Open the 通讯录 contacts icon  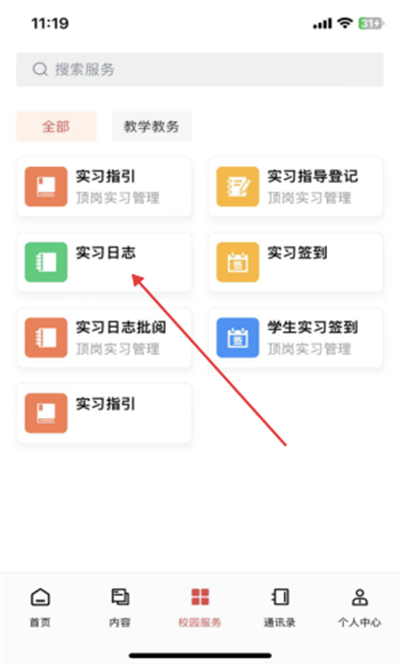(x=280, y=597)
